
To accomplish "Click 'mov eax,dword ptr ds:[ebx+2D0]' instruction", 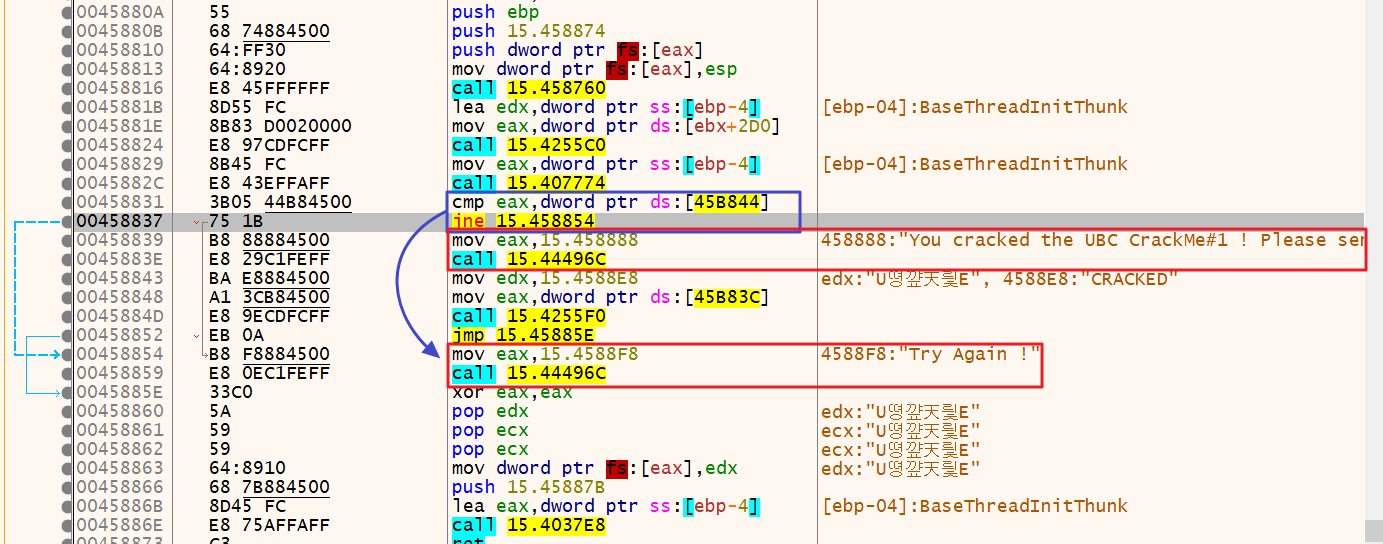I will click(614, 126).
